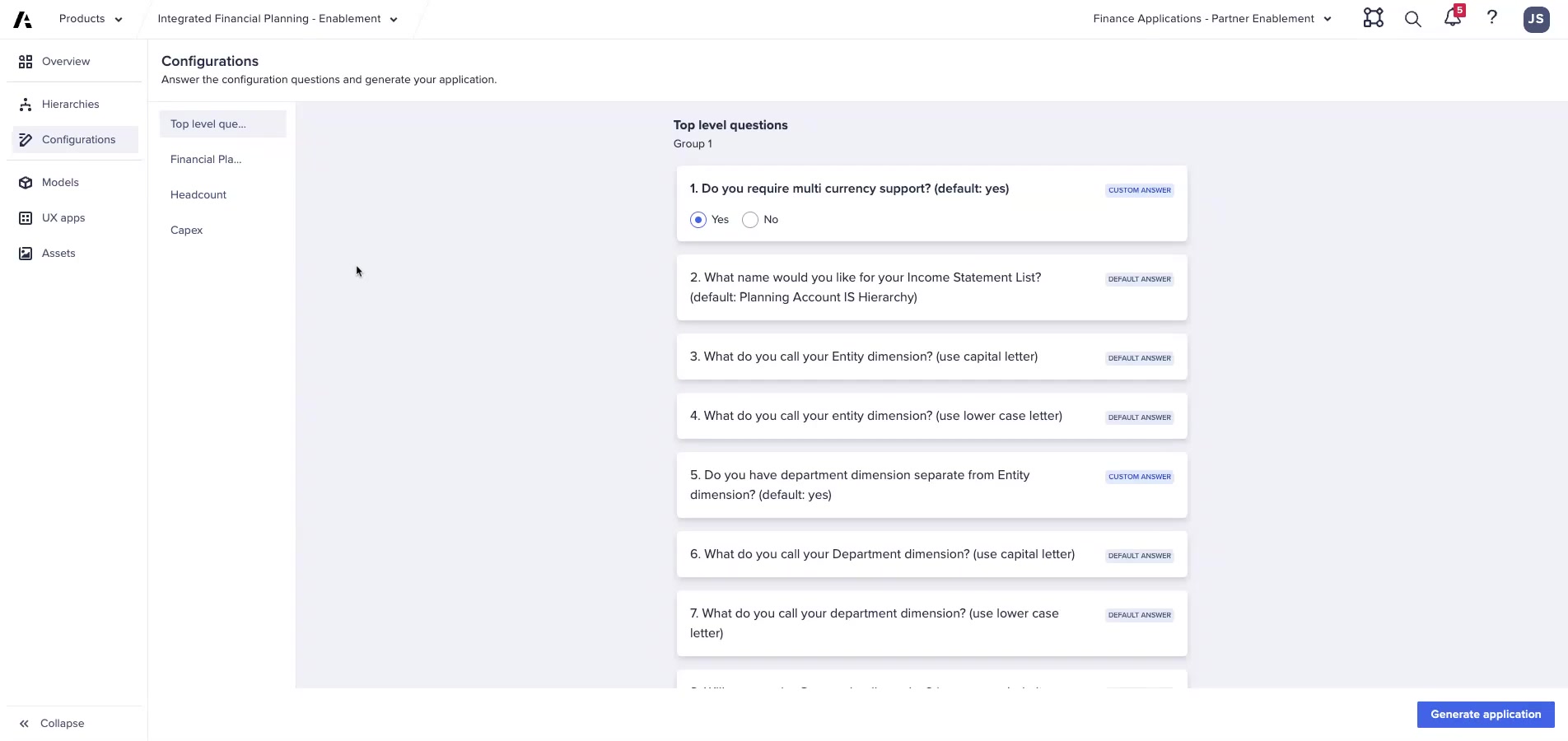Open the notifications bell
The width and height of the screenshot is (1568, 741).
(1451, 18)
